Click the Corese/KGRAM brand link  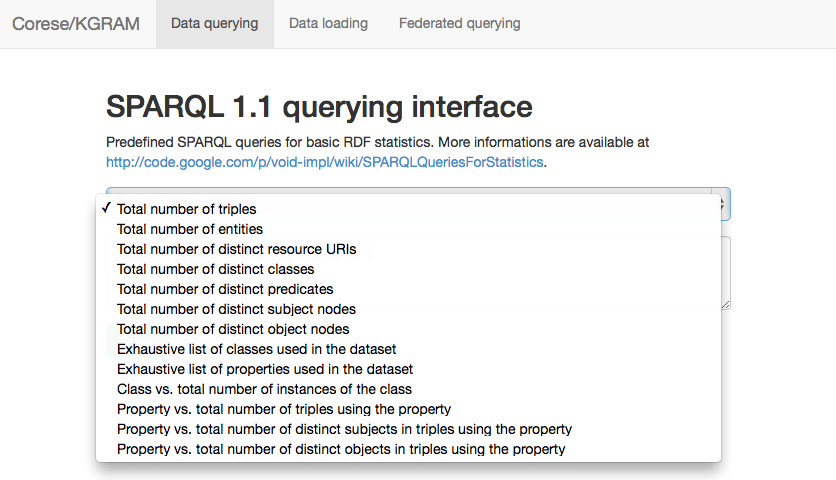pos(76,24)
